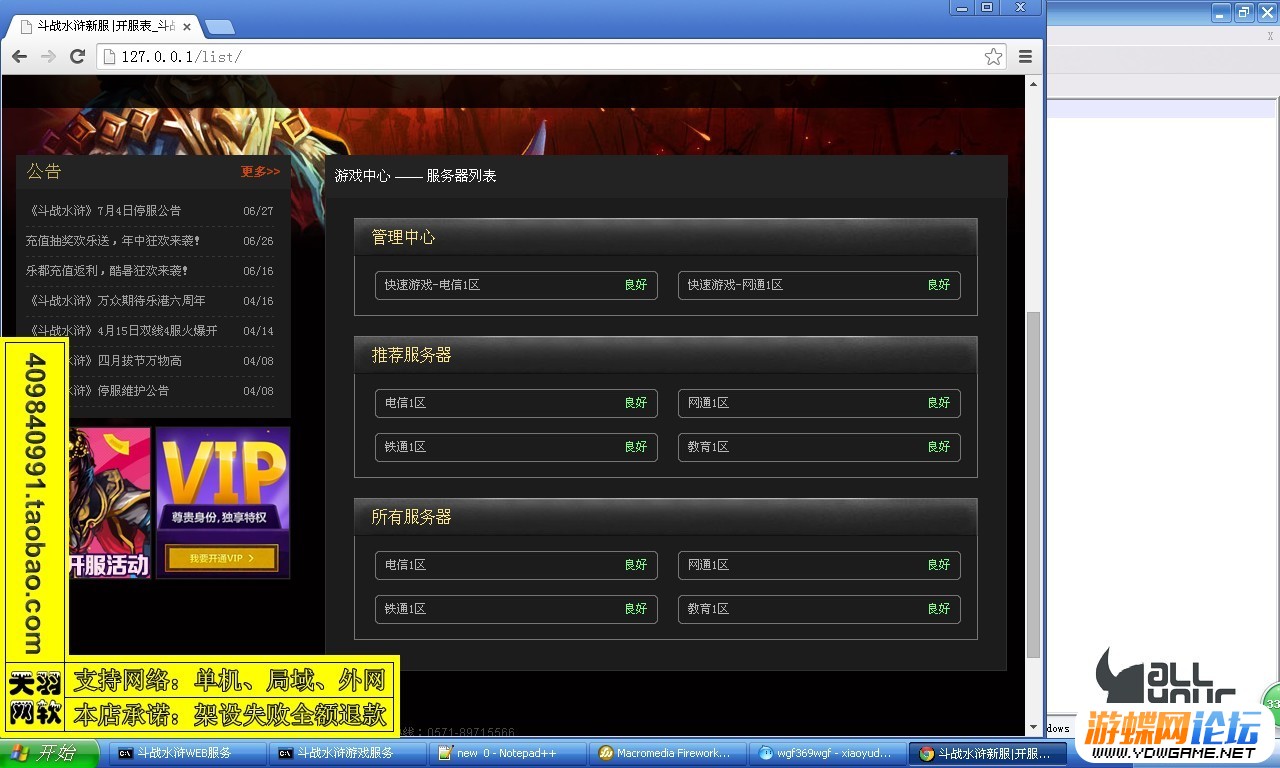Click the 管理中心 section header
This screenshot has height=768, width=1280.
(665, 237)
